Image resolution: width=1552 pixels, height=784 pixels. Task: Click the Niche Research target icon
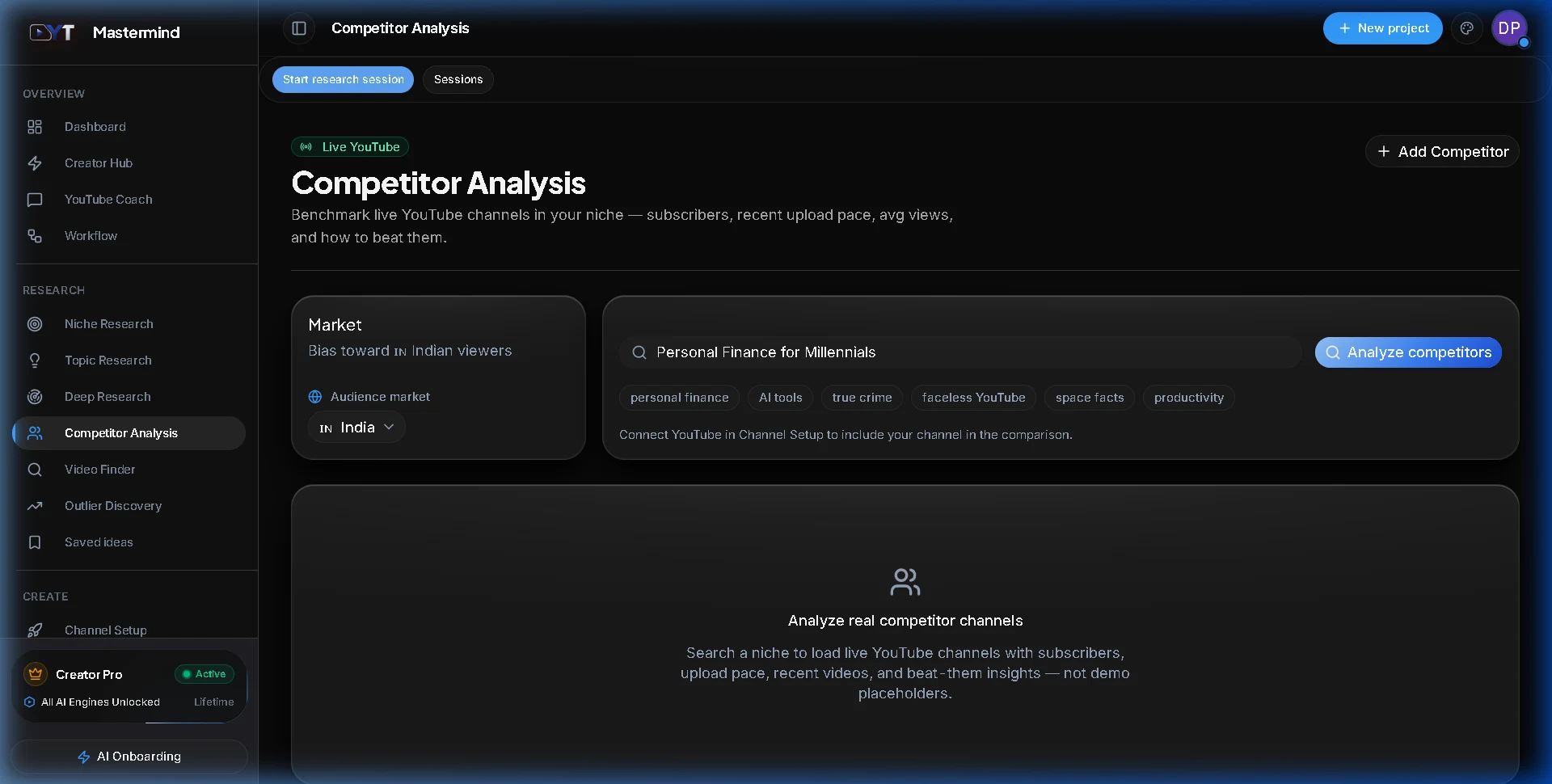(x=35, y=324)
